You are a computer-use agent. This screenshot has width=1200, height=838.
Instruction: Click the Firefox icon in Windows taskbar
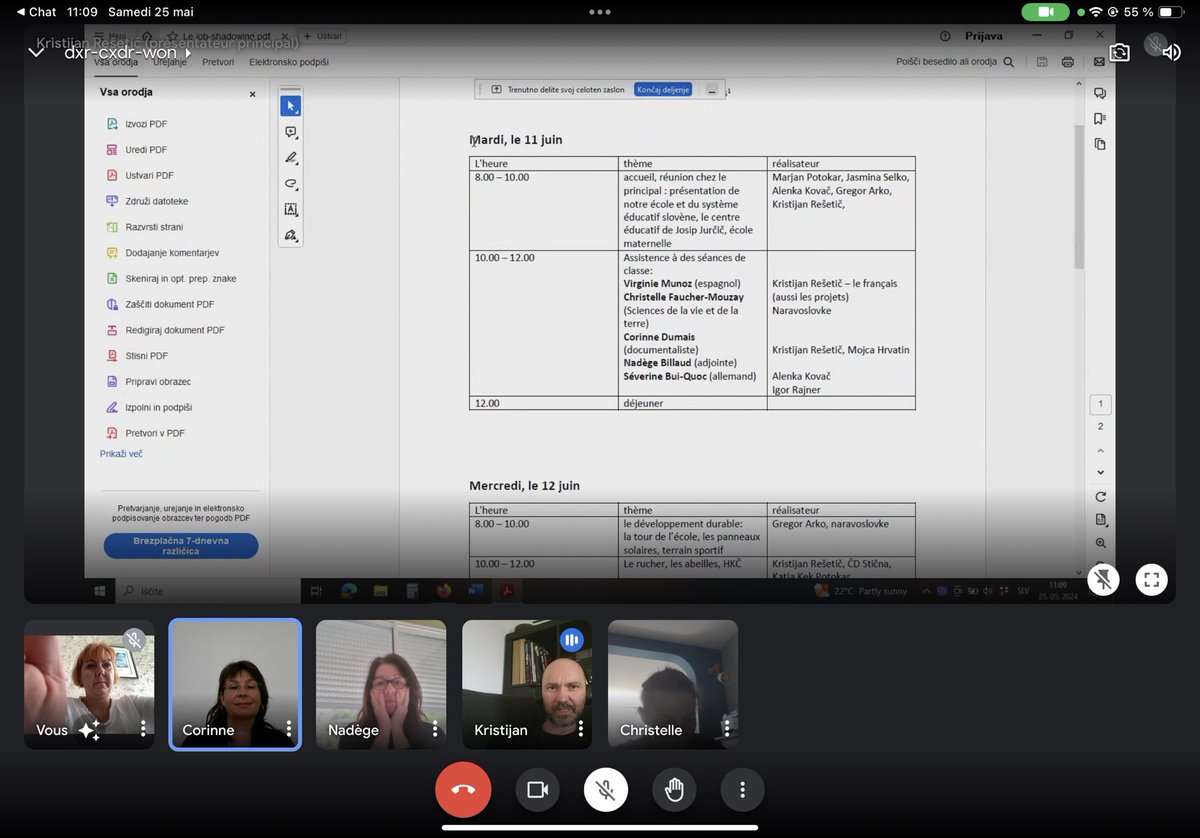pos(444,591)
